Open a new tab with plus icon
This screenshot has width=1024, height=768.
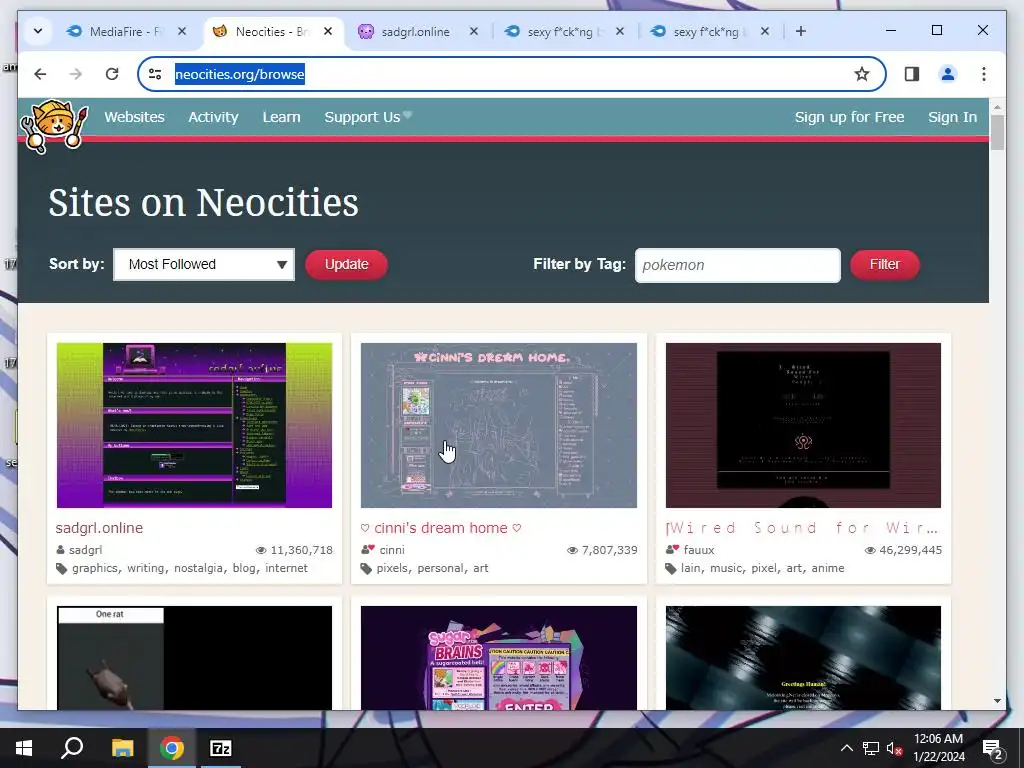coord(801,31)
